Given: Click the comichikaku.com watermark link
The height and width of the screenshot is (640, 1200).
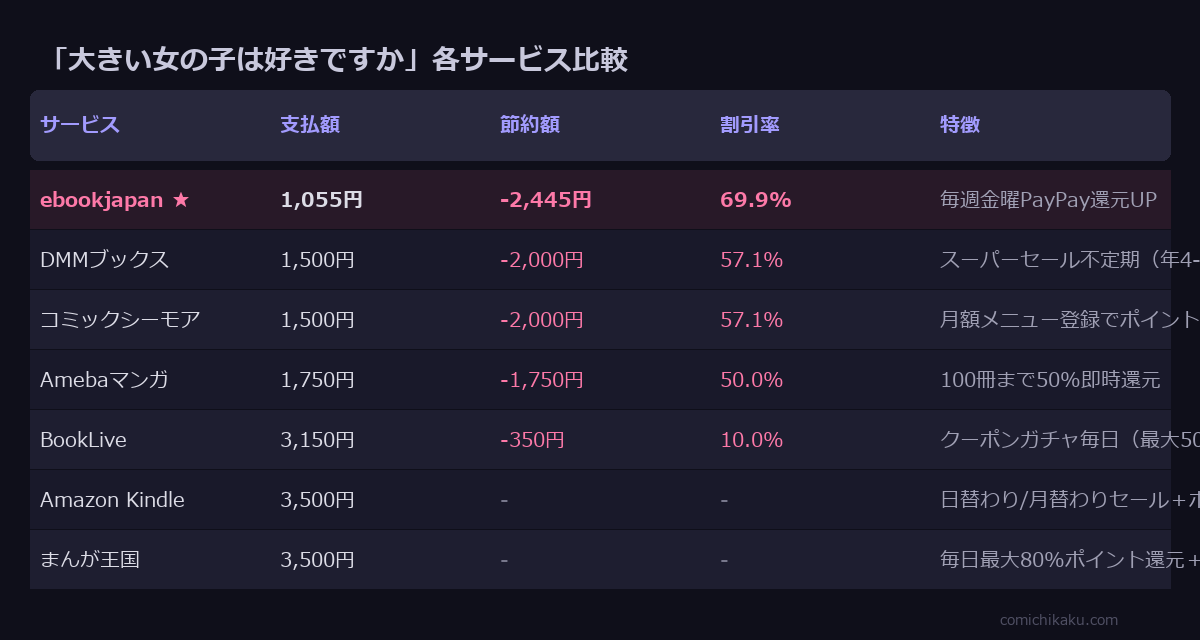Looking at the screenshot, I should pyautogui.click(x=1059, y=620).
